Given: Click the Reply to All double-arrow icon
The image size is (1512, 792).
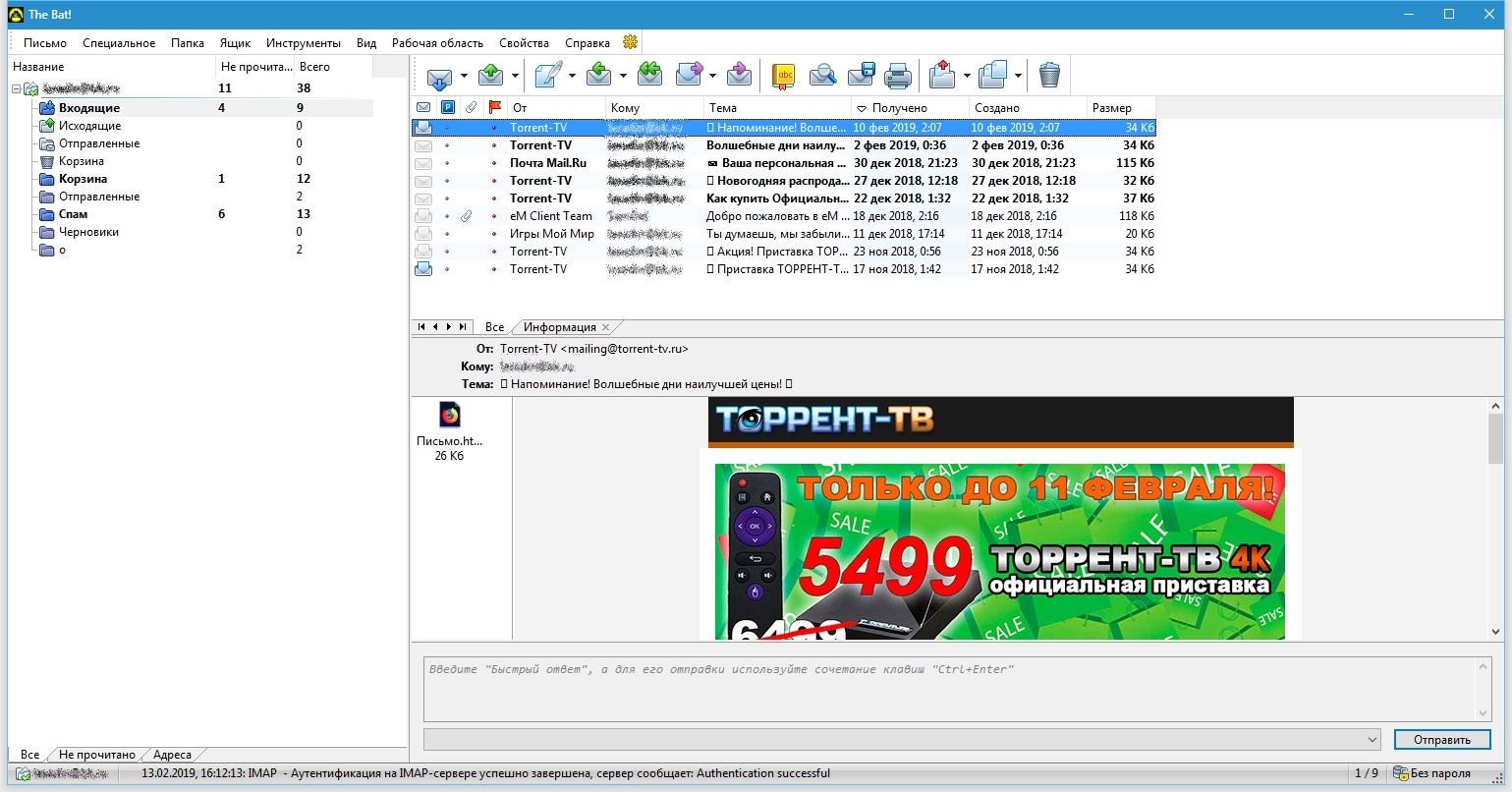Looking at the screenshot, I should tap(649, 76).
